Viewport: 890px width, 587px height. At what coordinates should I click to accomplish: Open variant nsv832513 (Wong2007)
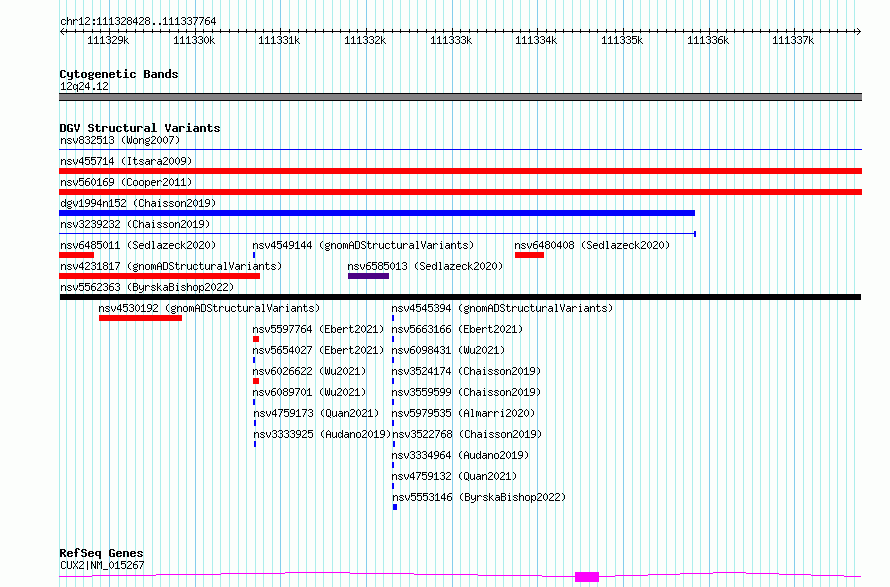pos(120,140)
